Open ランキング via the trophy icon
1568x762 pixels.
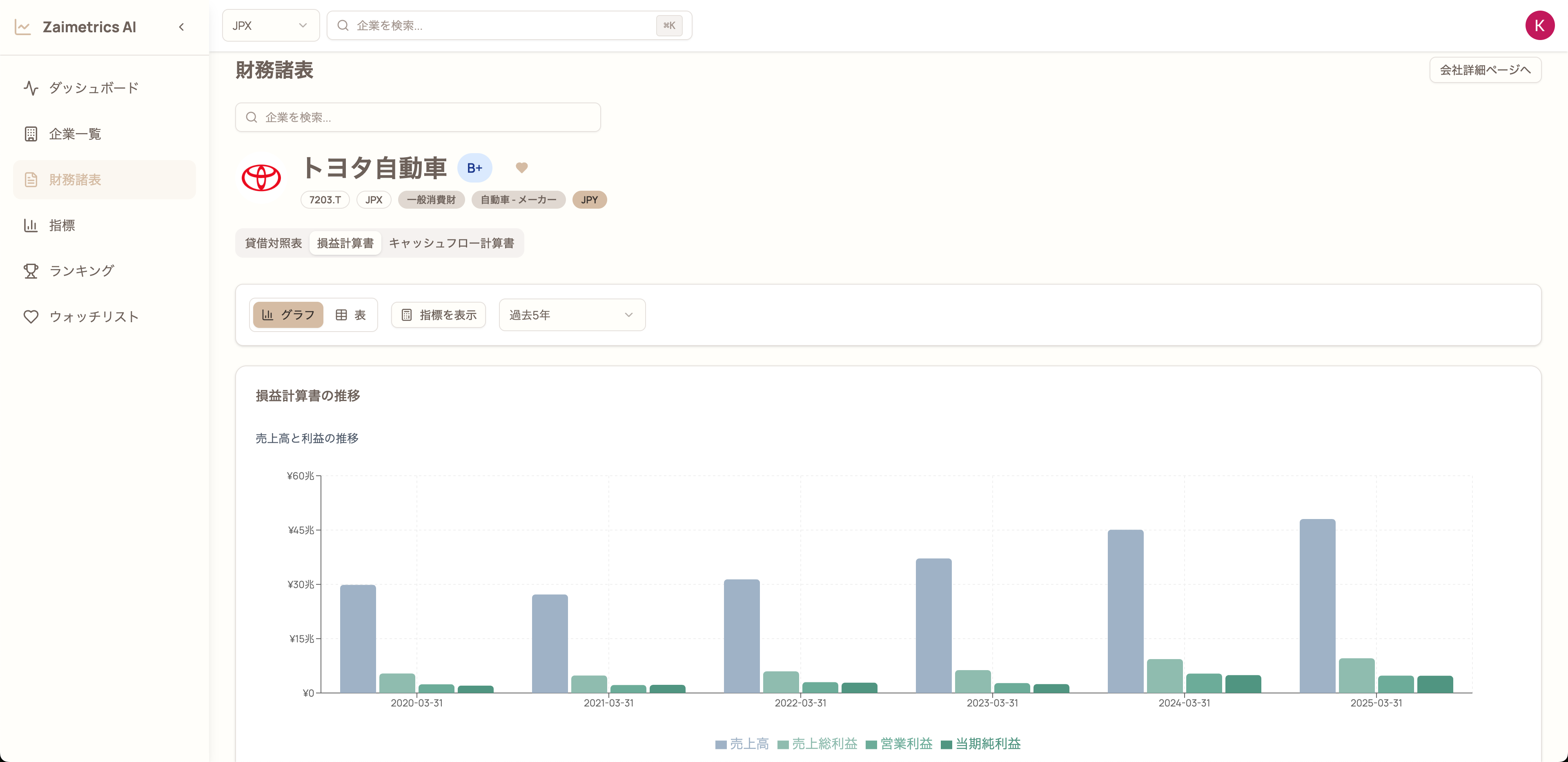coord(31,271)
